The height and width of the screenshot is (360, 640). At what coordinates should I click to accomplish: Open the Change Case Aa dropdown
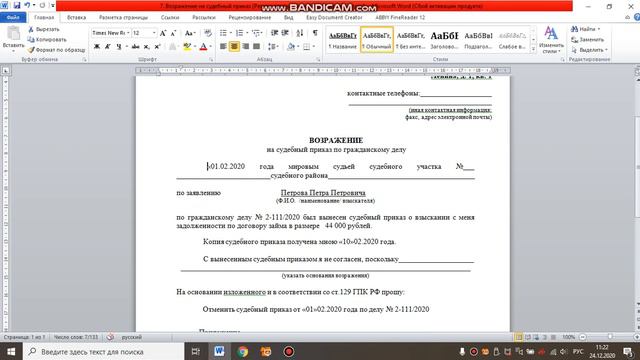189,33
